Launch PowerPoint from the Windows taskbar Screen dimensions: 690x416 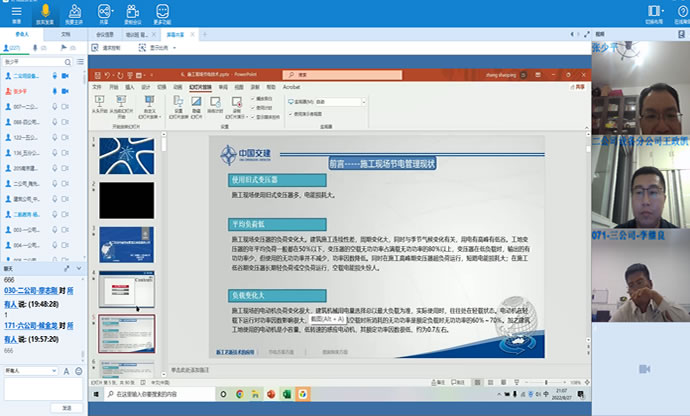pyautogui.click(x=286, y=394)
